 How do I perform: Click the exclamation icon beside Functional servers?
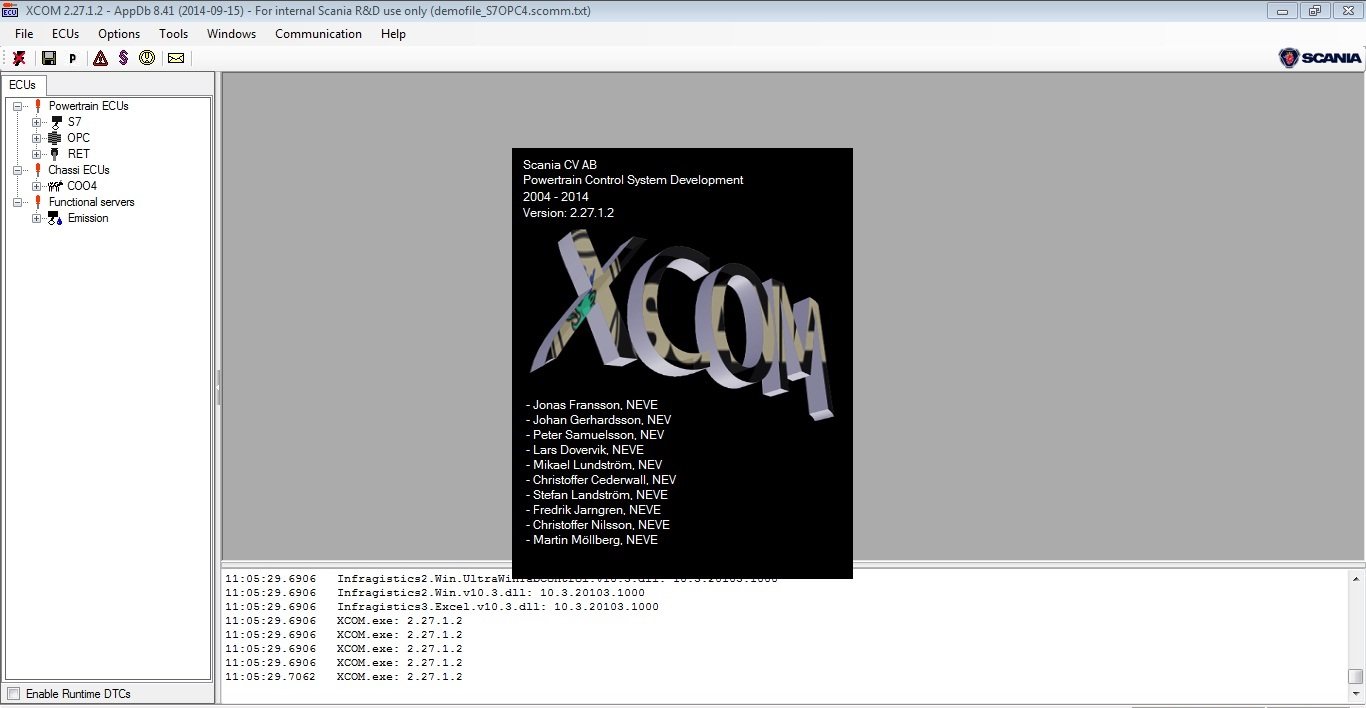tap(37, 202)
